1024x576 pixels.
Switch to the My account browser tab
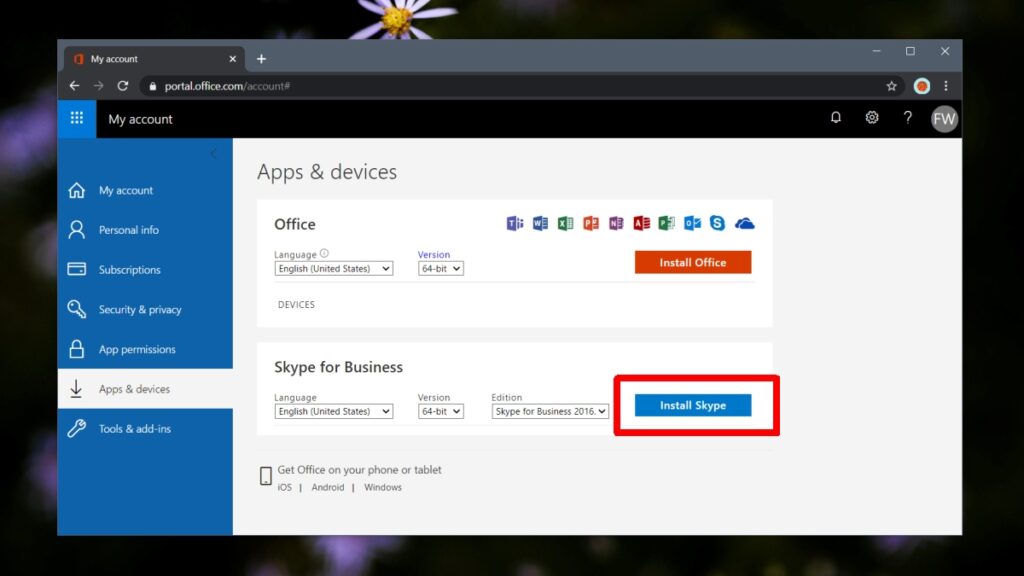click(140, 58)
